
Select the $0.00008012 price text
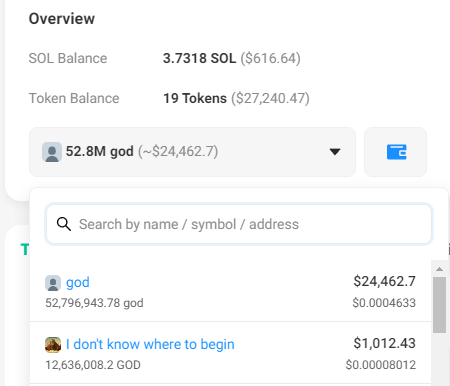(381, 365)
